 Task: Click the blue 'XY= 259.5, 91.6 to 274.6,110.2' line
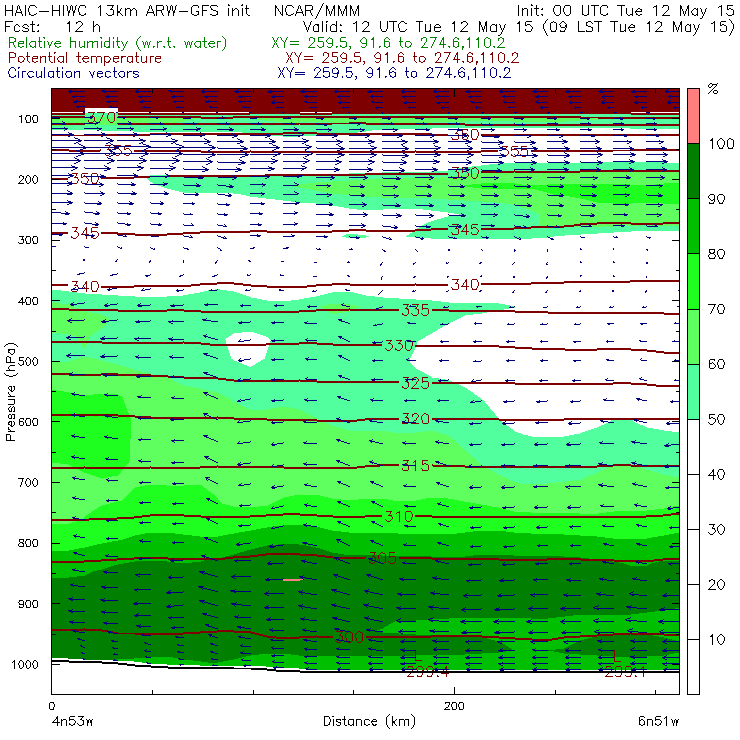point(394,73)
